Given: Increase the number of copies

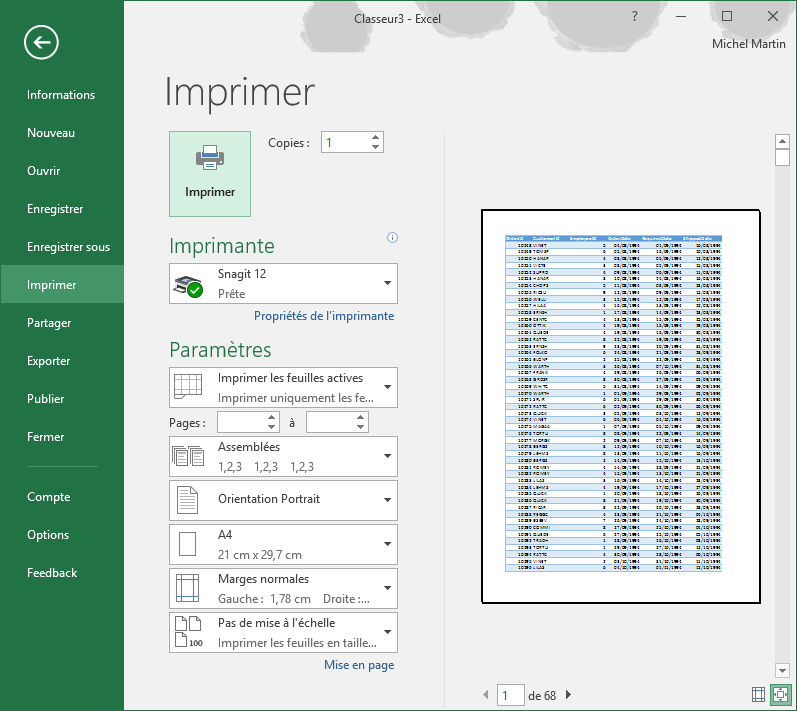Looking at the screenshot, I should click(375, 138).
